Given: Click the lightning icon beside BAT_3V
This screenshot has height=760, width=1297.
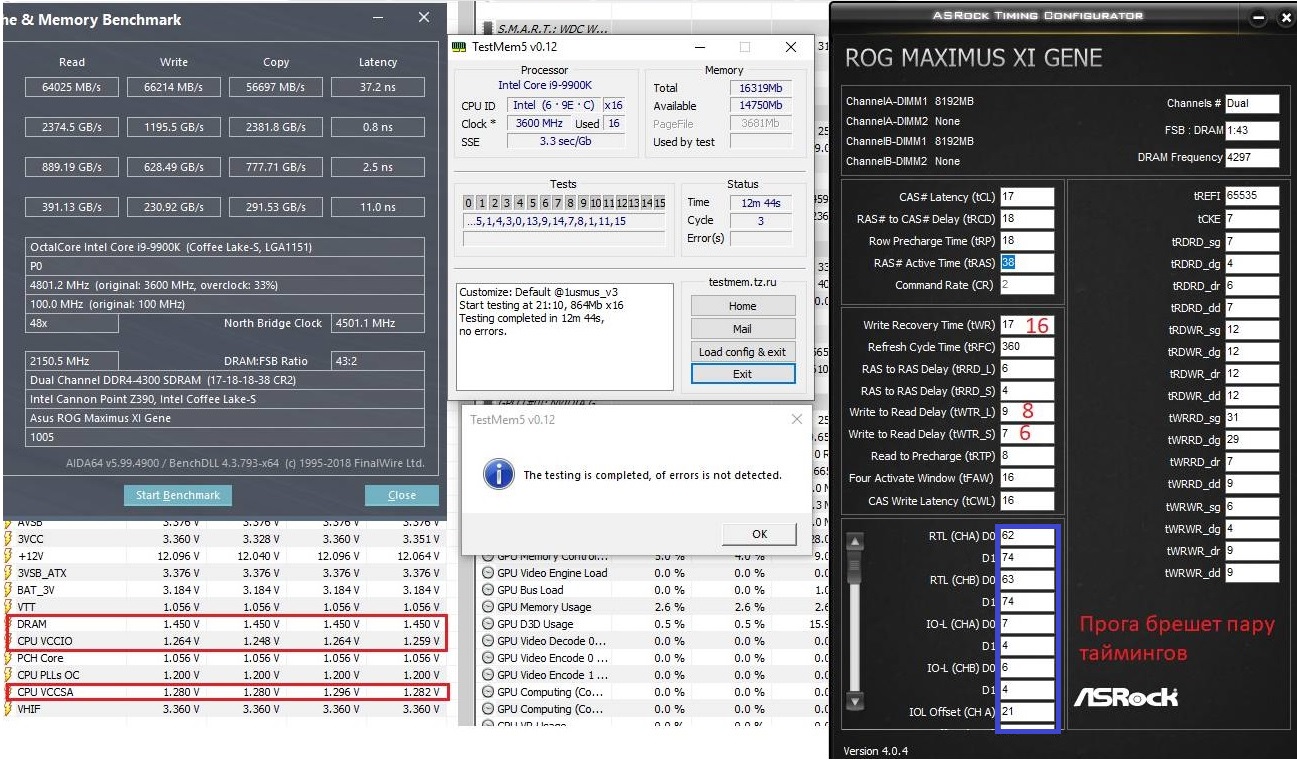Looking at the screenshot, I should coord(7,590).
